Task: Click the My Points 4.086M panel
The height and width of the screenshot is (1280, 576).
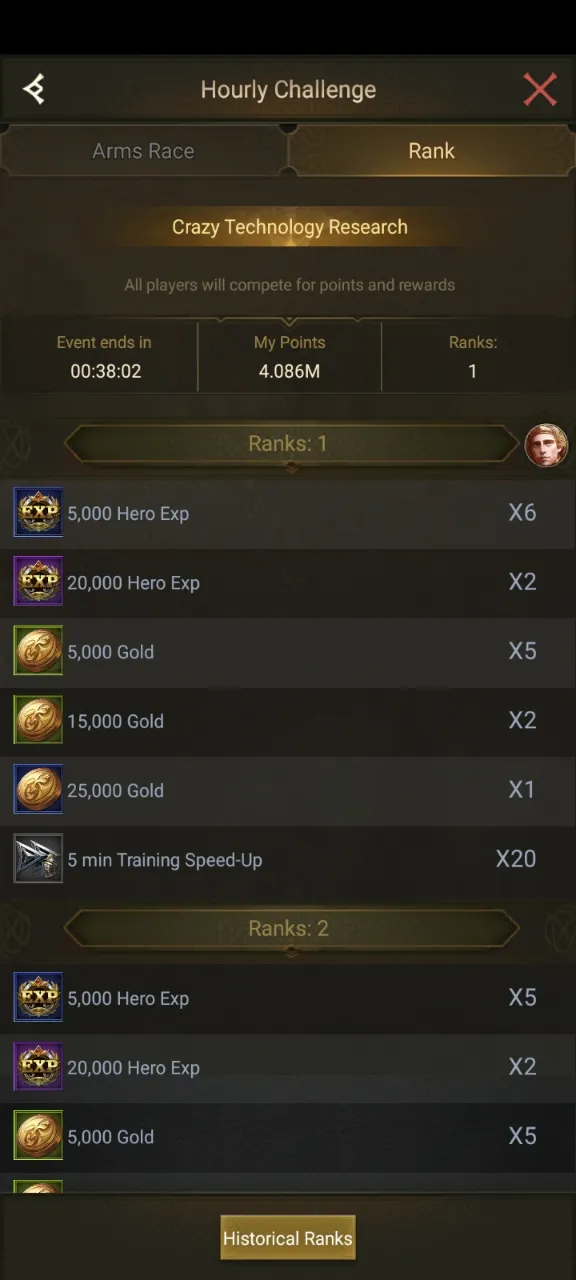Action: (290, 357)
